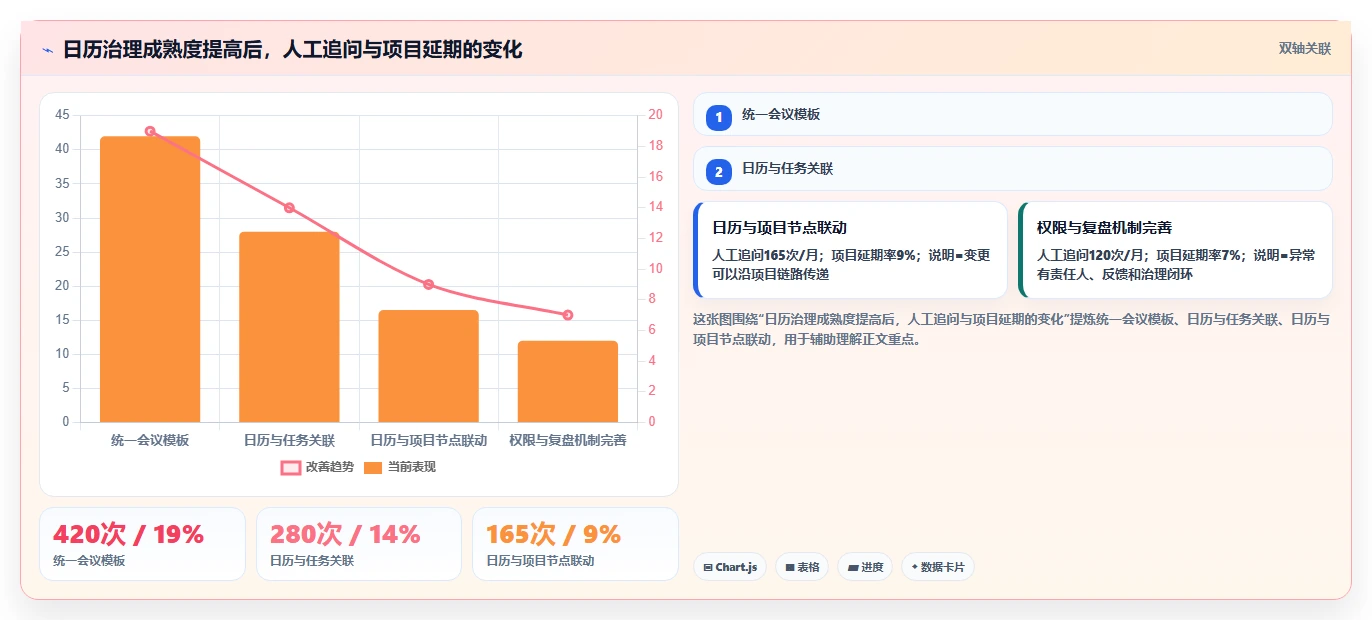The height and width of the screenshot is (620, 1372).
Task: Click trend line point above 日历与项目节点联动
Action: tap(428, 284)
